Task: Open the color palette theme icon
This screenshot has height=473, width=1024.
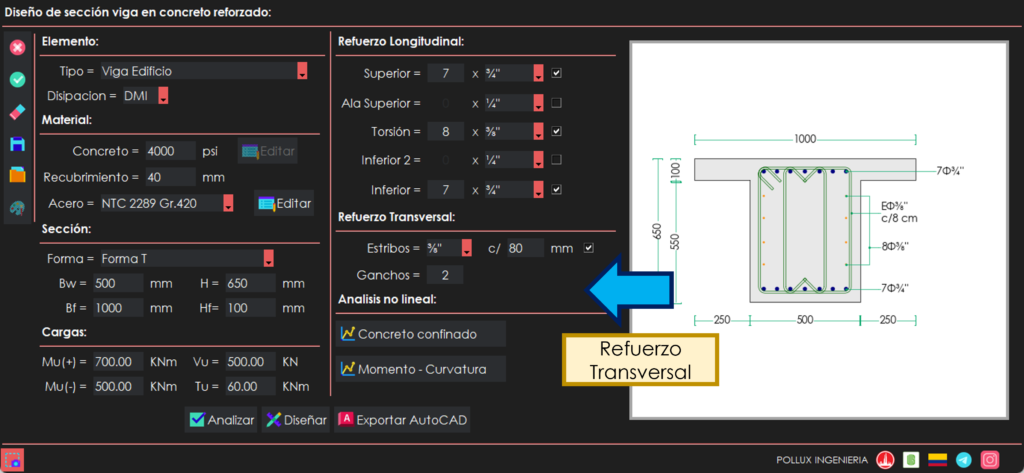Action: tap(17, 208)
